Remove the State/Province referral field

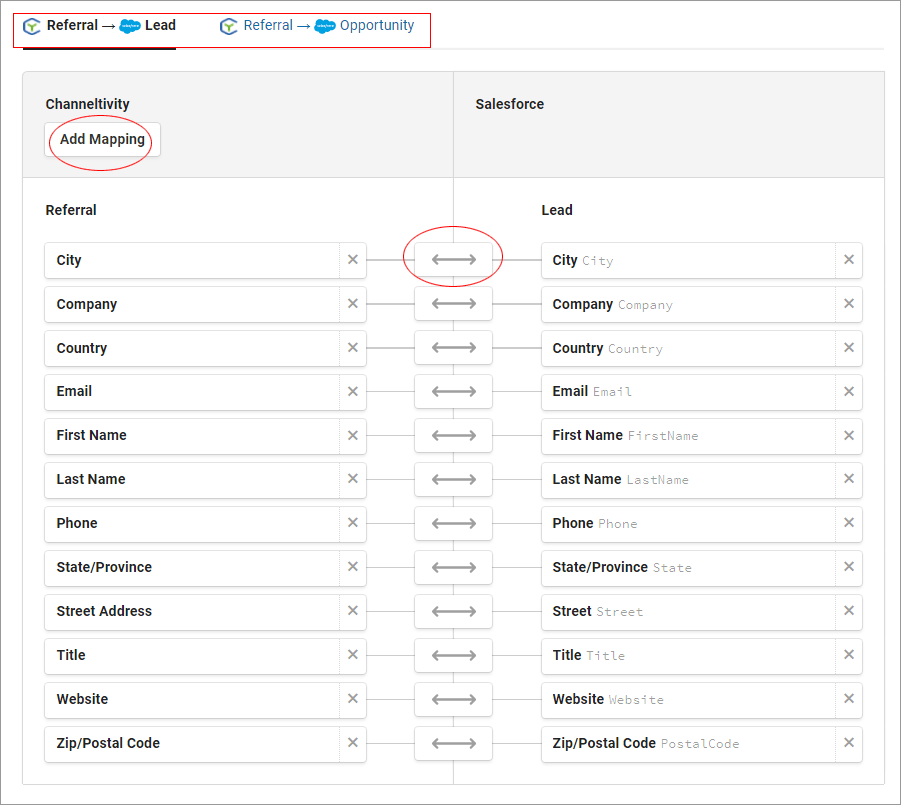tap(353, 567)
